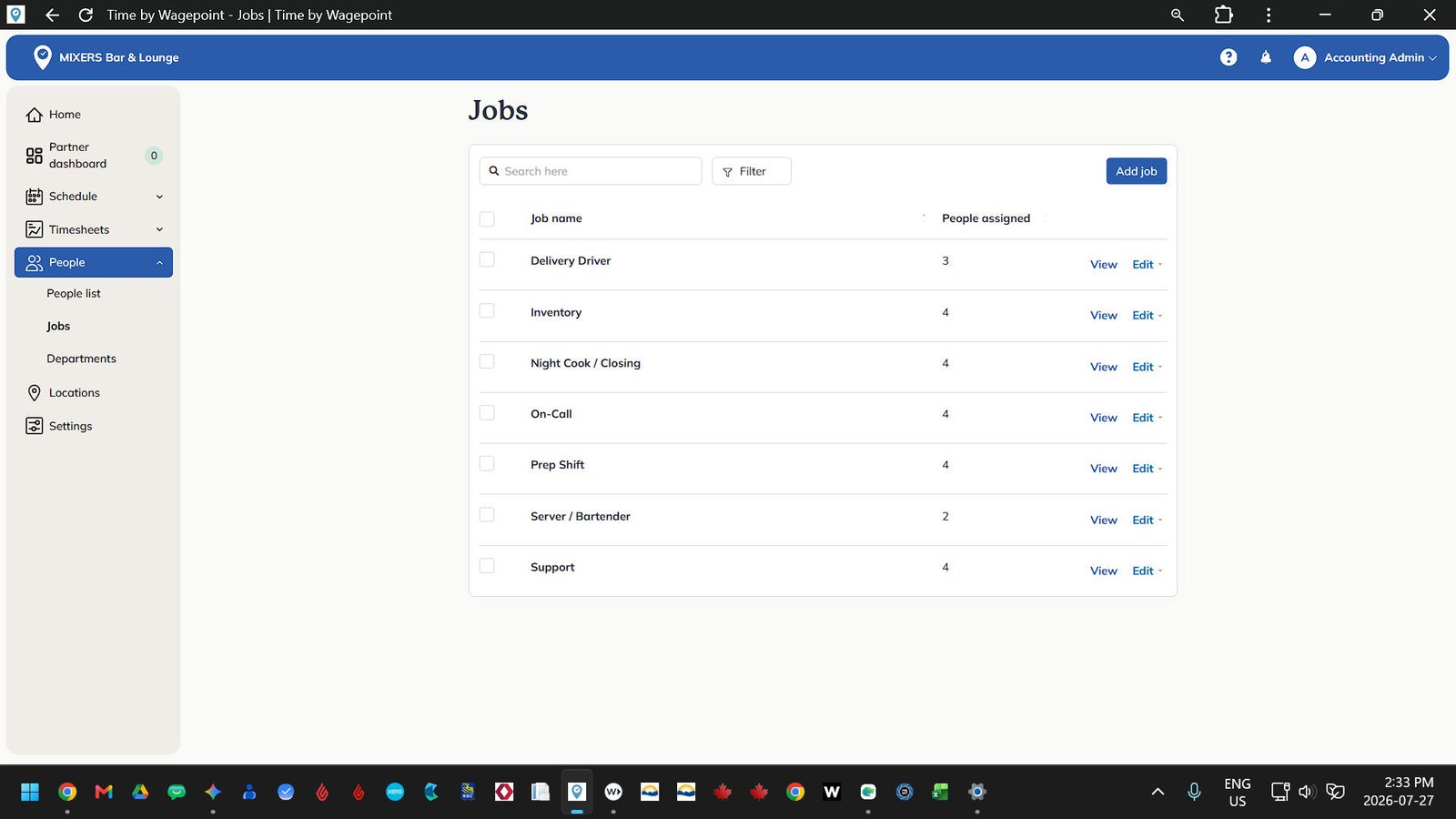Open notifications bell icon
1456x819 pixels.
[x=1265, y=57]
